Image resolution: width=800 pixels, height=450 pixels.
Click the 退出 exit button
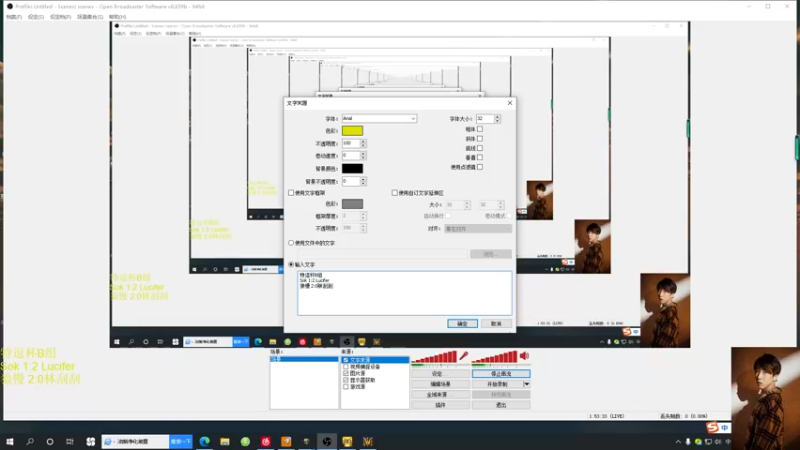[x=501, y=405]
